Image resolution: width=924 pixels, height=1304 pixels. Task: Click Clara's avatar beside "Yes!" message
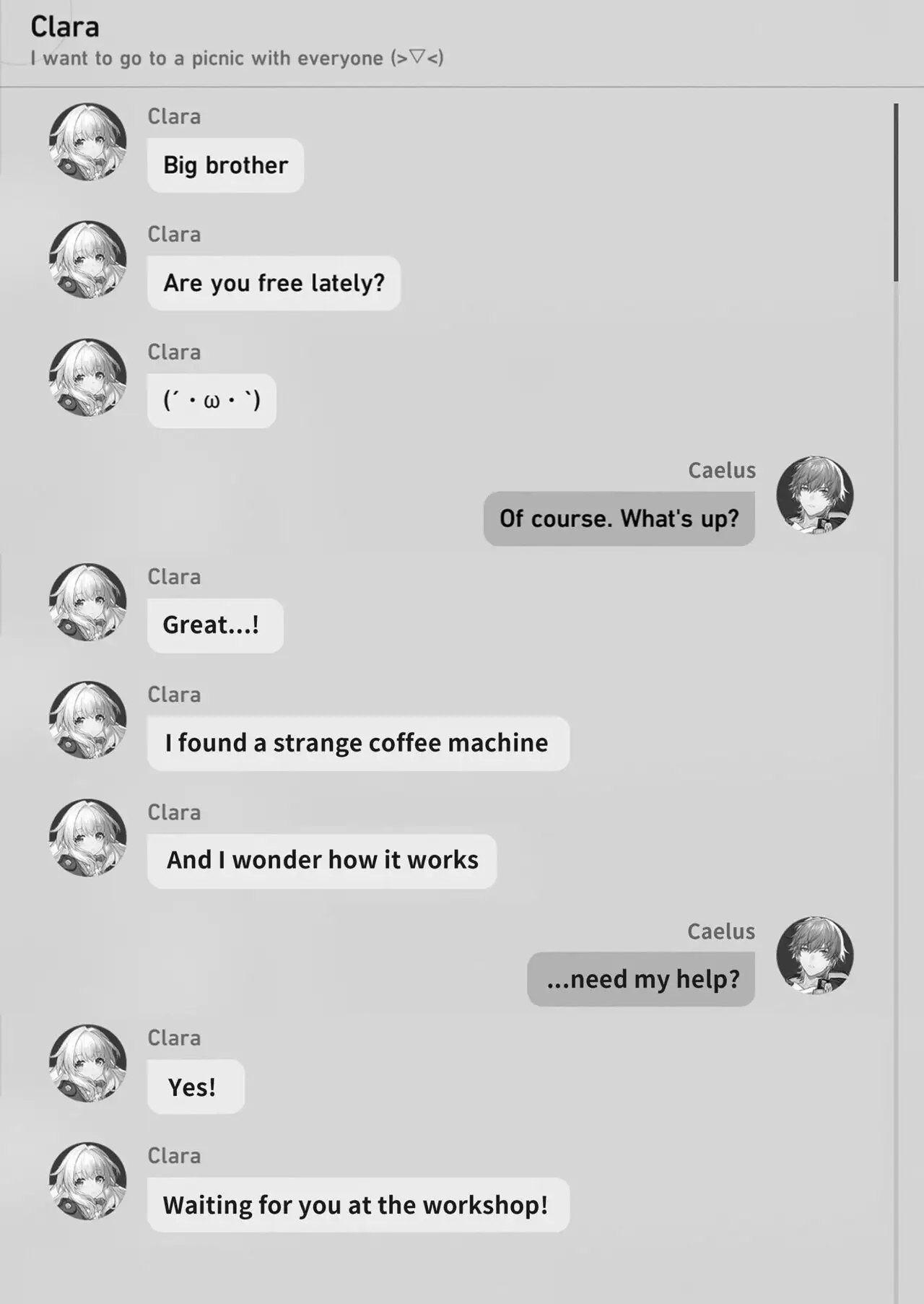87,1063
